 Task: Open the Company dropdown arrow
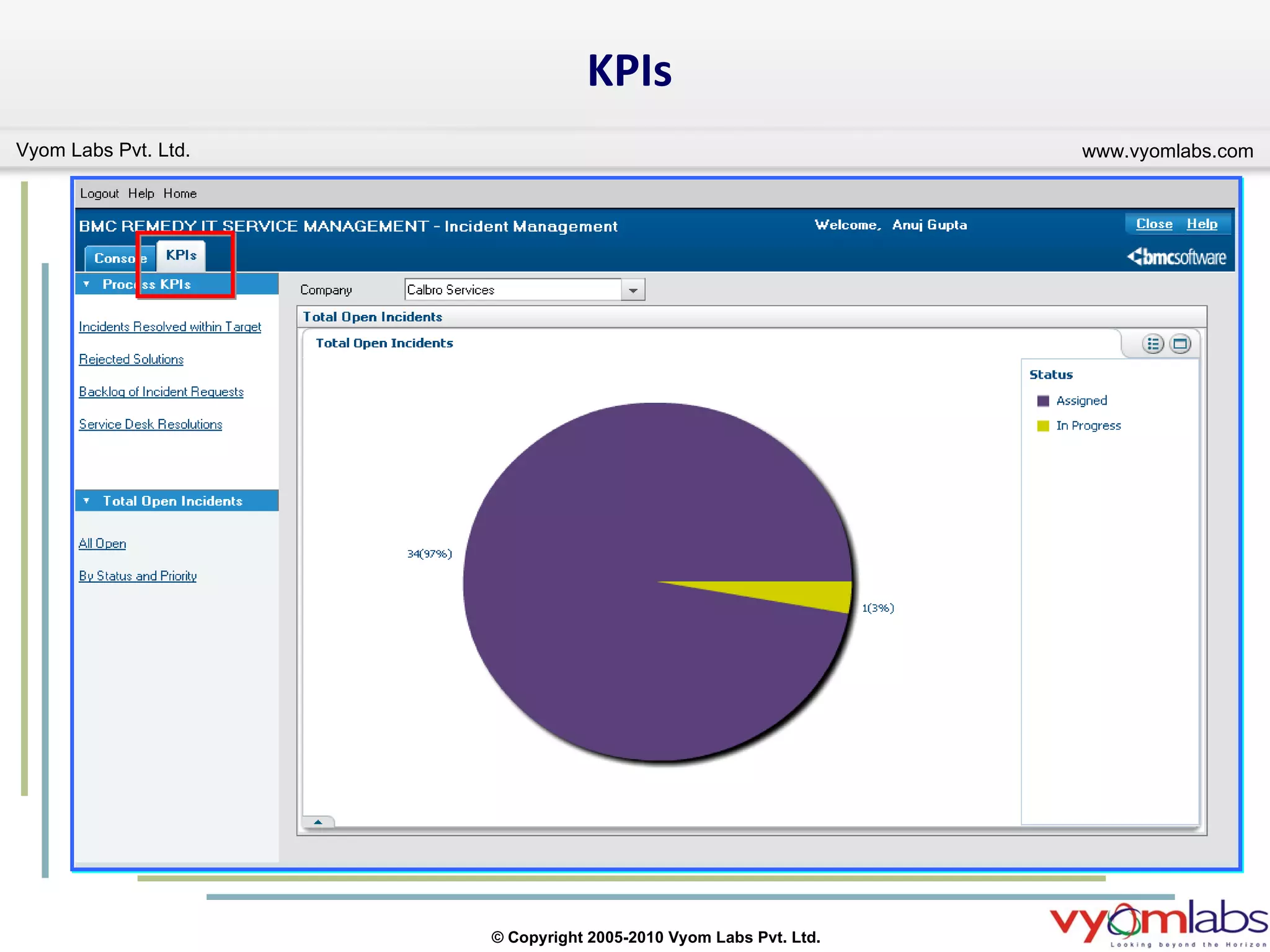point(633,290)
